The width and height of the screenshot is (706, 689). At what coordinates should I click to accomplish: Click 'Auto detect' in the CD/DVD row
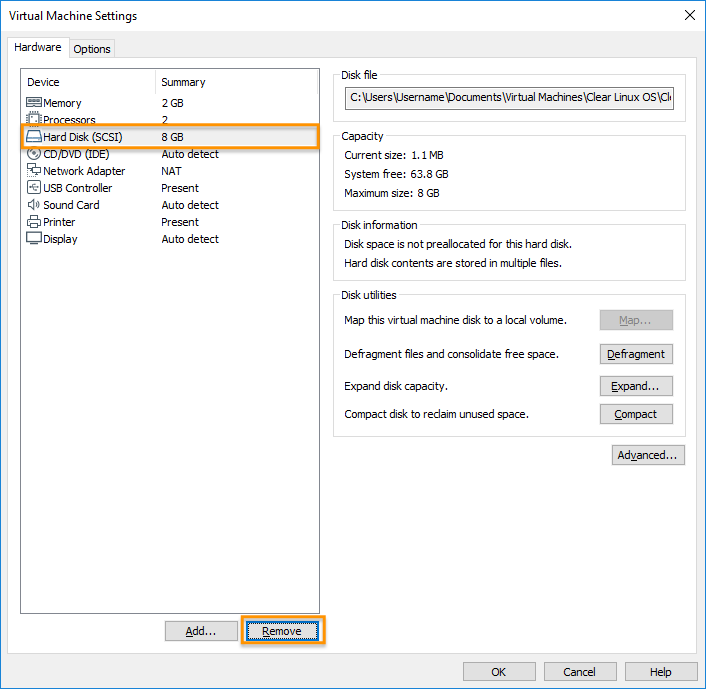coord(190,154)
